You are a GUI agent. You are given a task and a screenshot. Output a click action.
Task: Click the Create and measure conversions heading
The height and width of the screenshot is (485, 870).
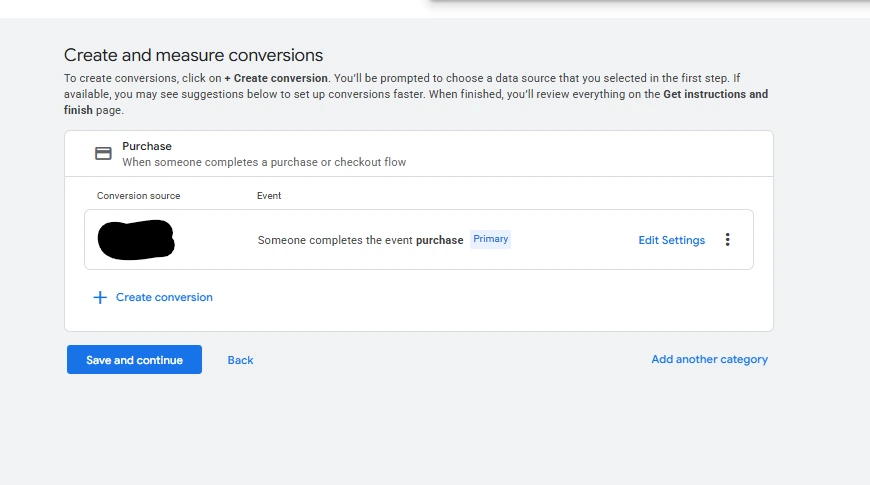[193, 55]
